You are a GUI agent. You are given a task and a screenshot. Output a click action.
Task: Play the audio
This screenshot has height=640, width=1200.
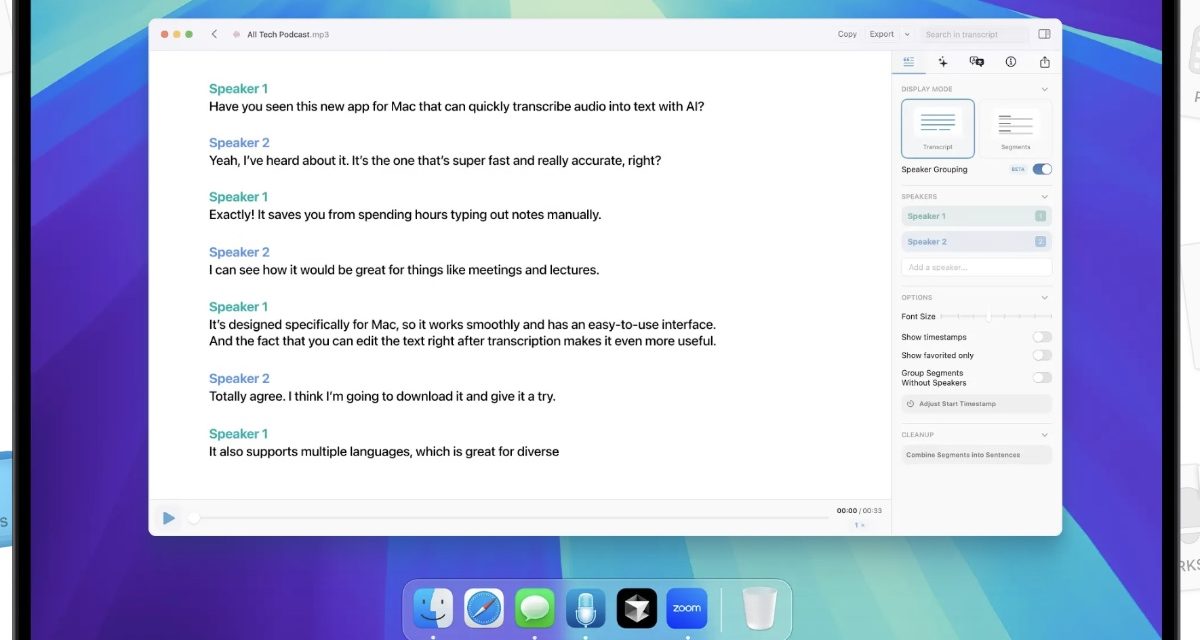click(169, 518)
